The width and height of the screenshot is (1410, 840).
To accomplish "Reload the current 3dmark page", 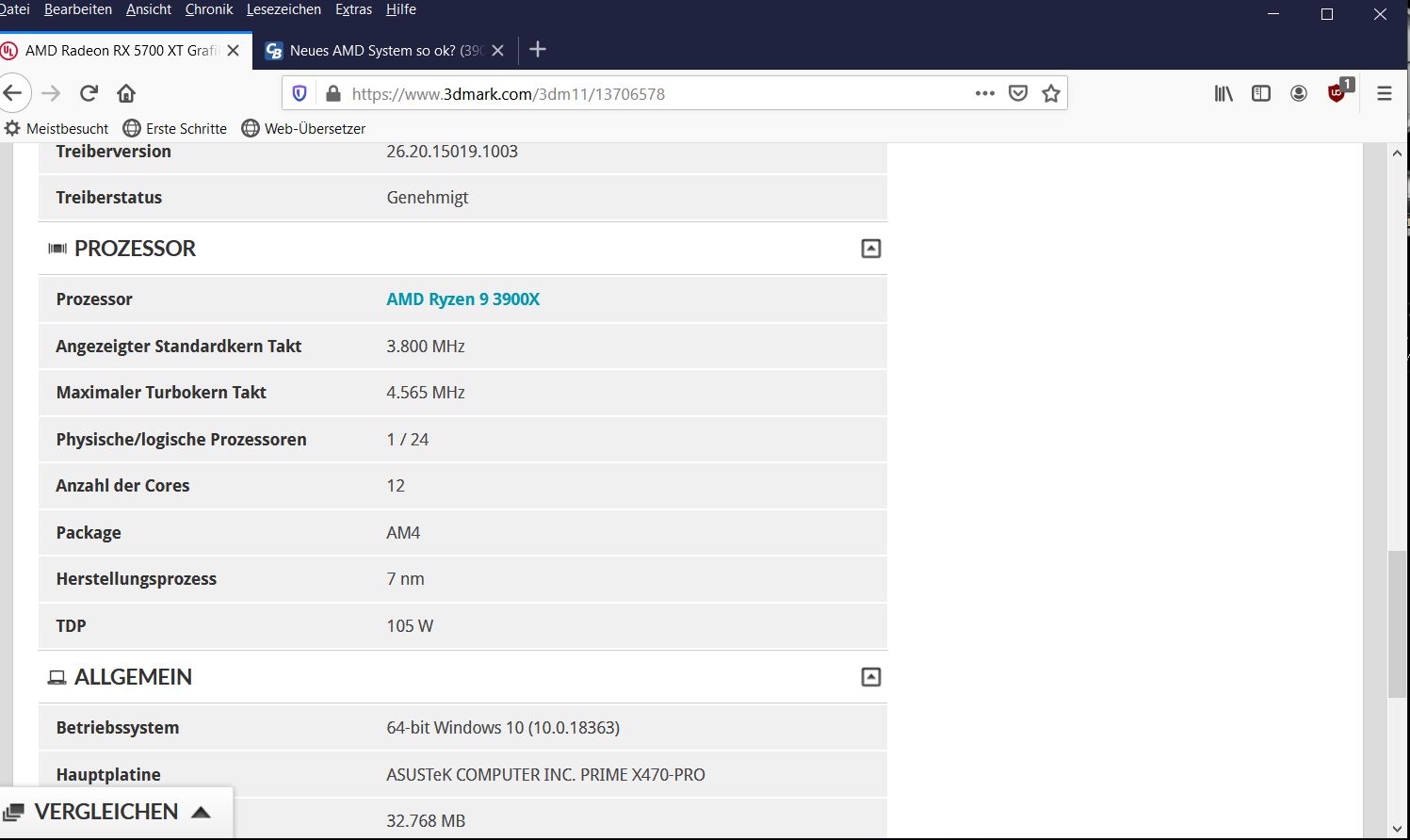I will pos(89,93).
